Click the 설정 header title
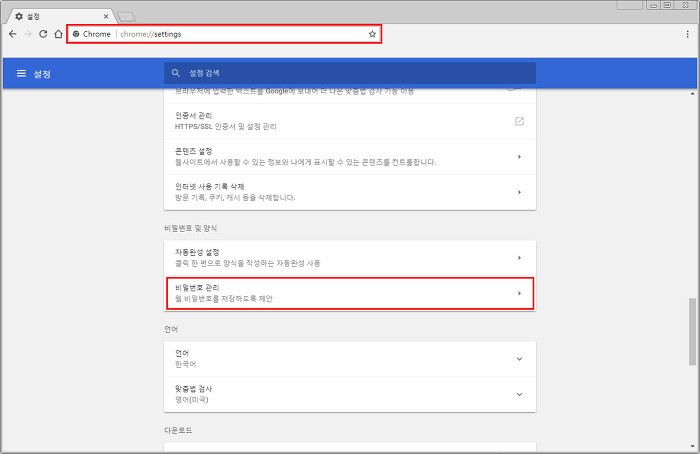The height and width of the screenshot is (454, 700). click(42, 74)
